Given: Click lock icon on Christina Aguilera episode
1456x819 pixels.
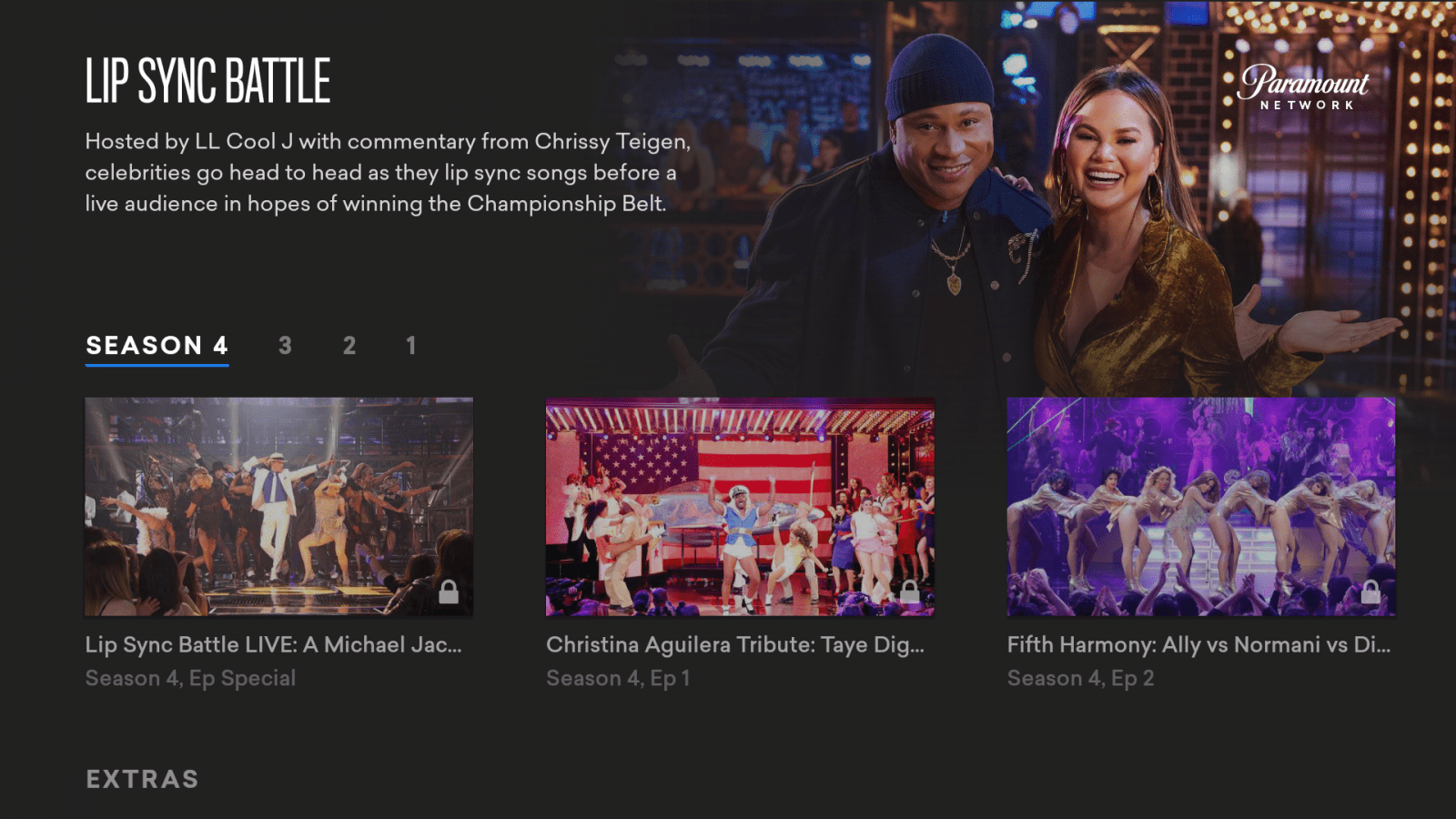Looking at the screenshot, I should coord(910,591).
